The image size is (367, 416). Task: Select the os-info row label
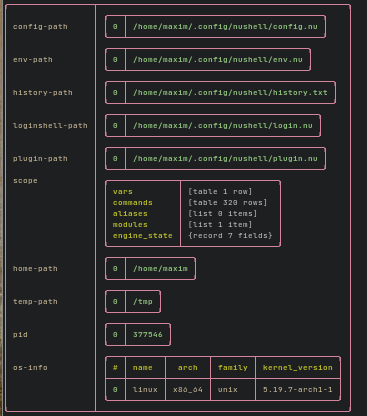30,368
